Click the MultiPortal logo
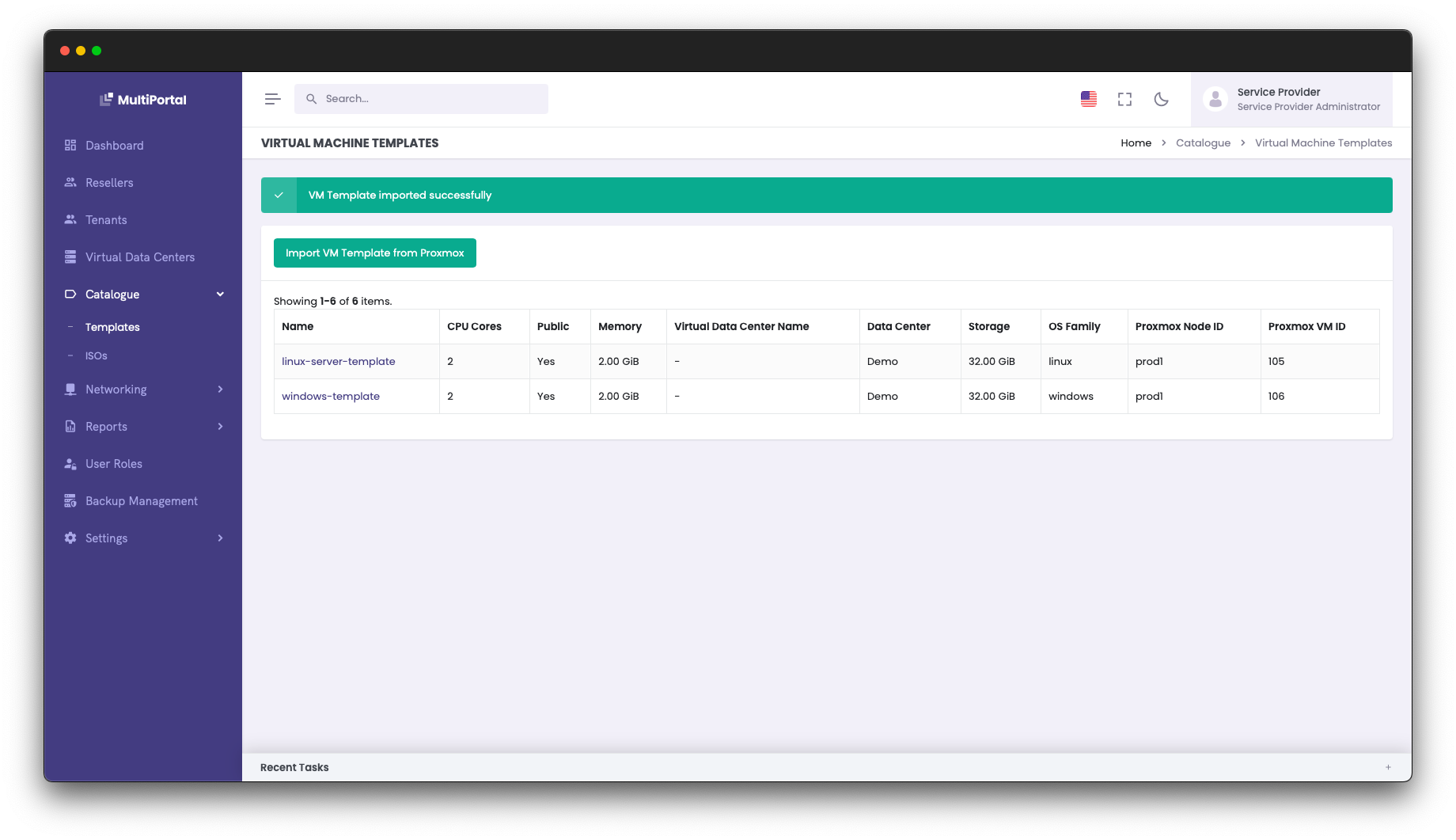1456x840 pixels. point(143,100)
